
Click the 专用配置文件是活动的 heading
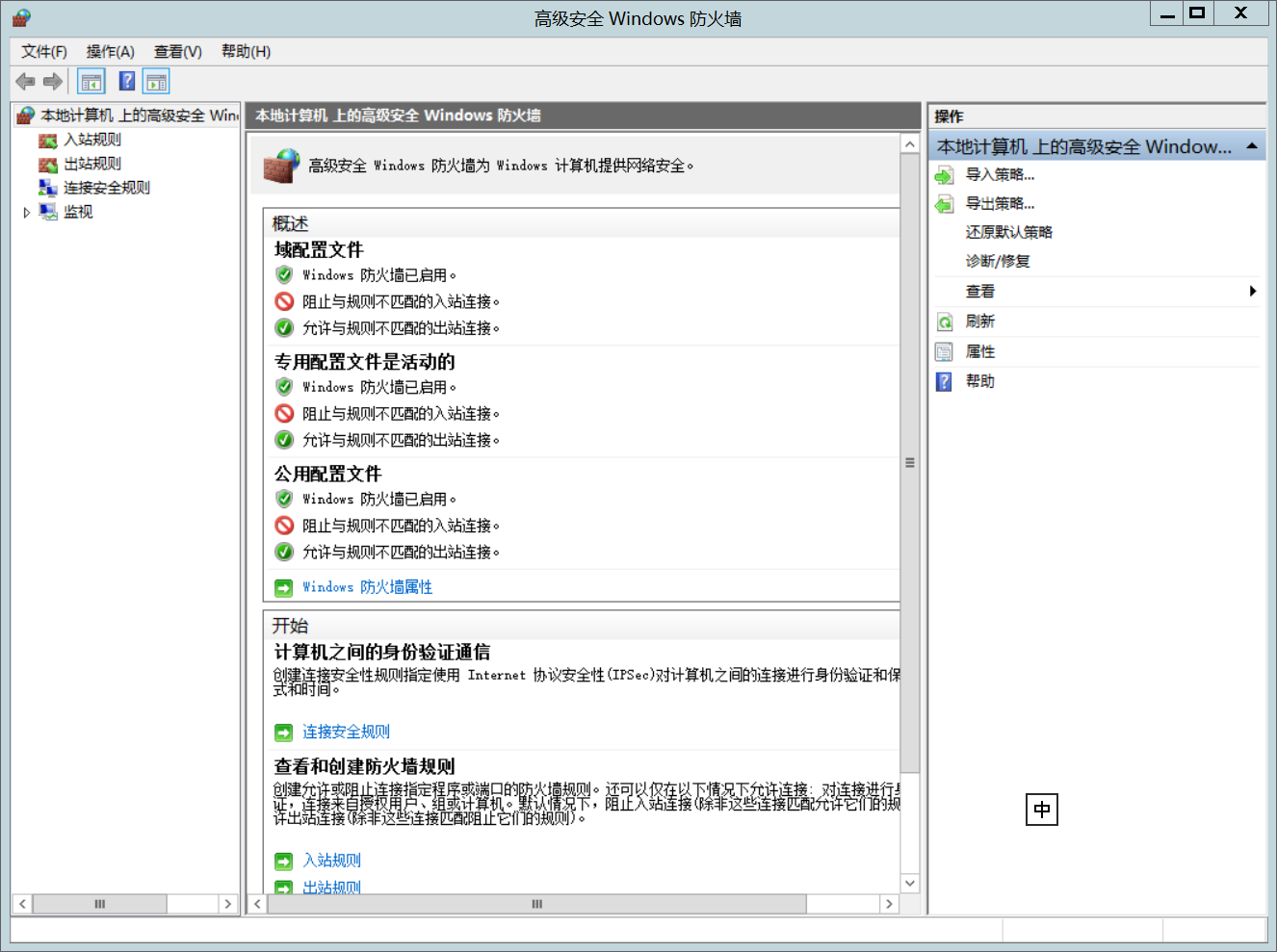coord(364,362)
